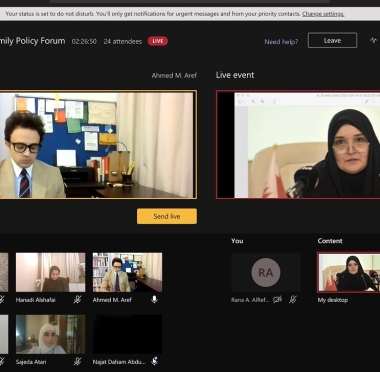Click the Ahmed M. Aref label above queue preview
The image size is (380, 372).
174,76
